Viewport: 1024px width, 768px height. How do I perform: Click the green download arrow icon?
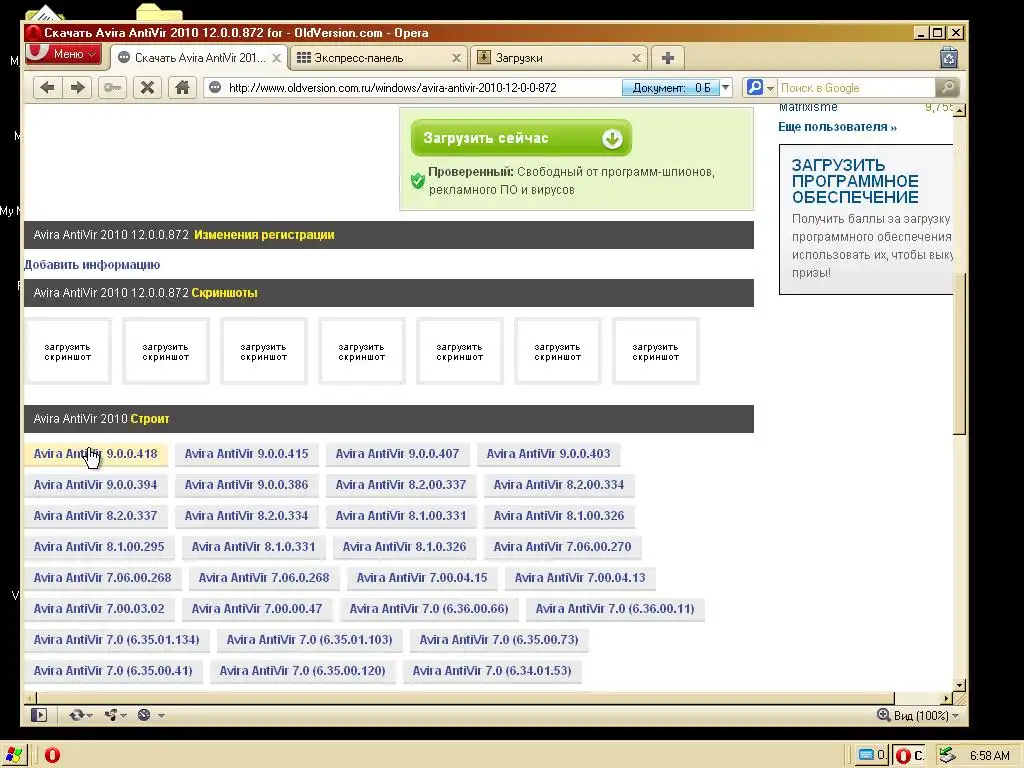click(612, 138)
